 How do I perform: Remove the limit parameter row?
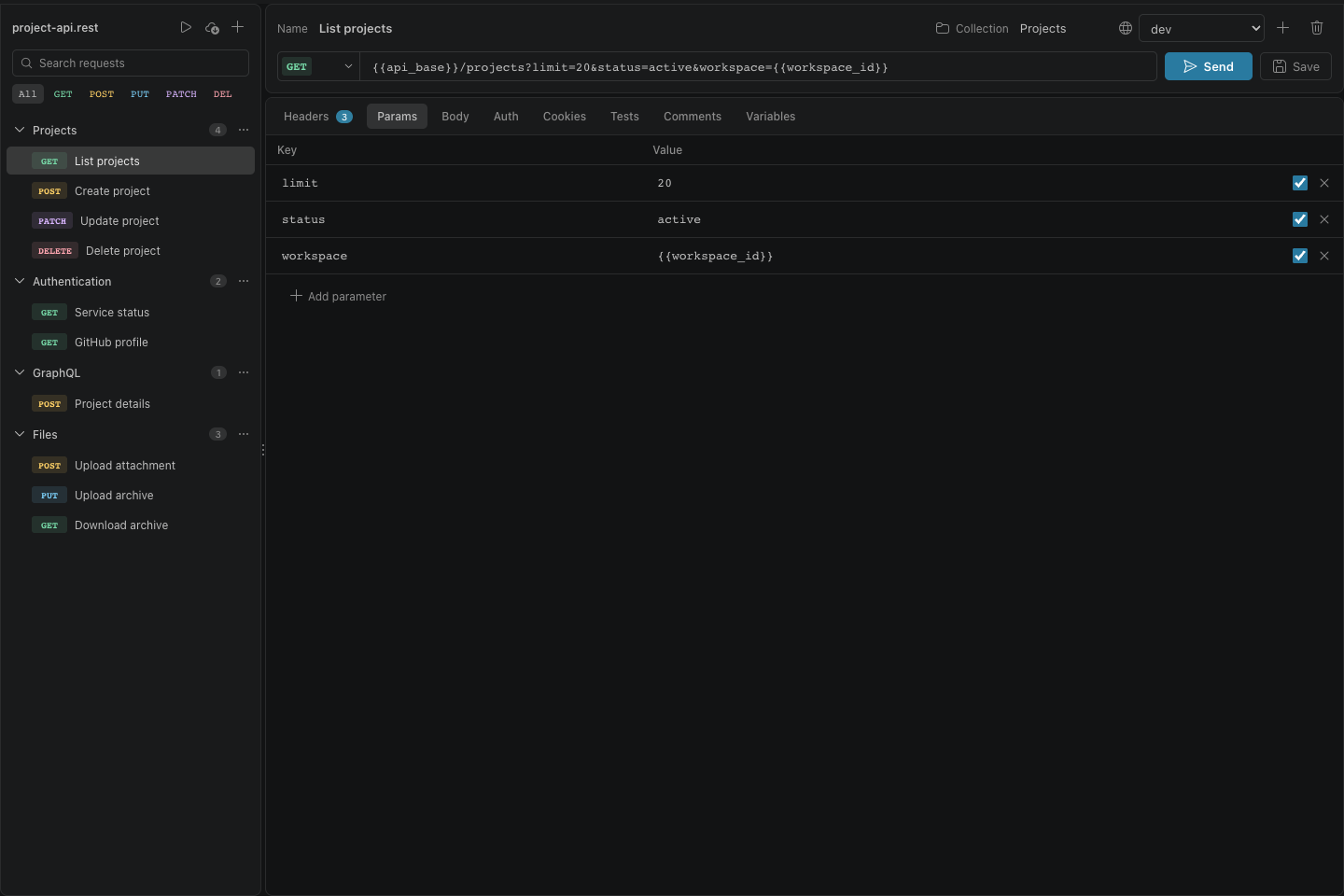[1324, 183]
